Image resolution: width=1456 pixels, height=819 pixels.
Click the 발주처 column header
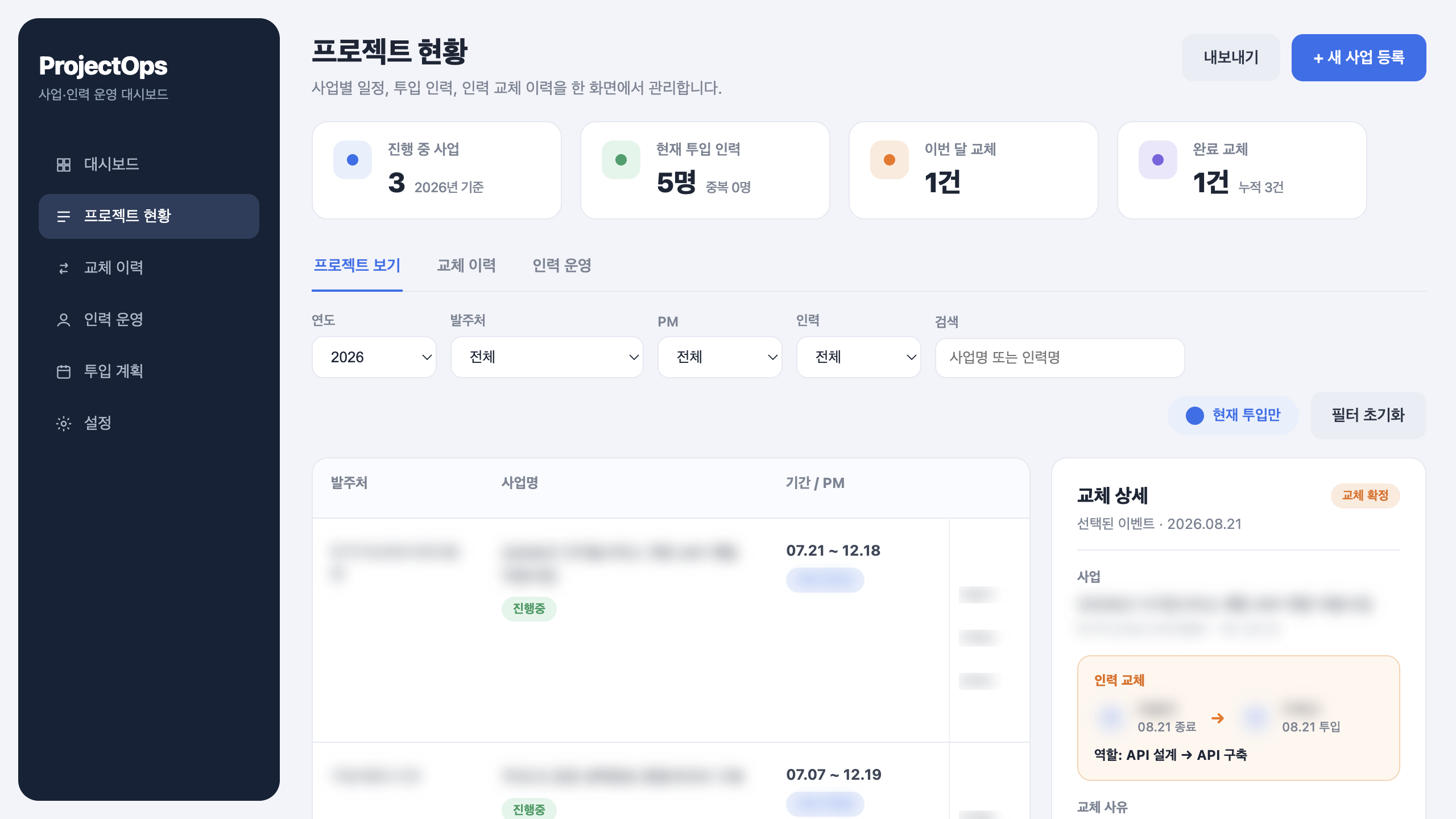tap(349, 483)
